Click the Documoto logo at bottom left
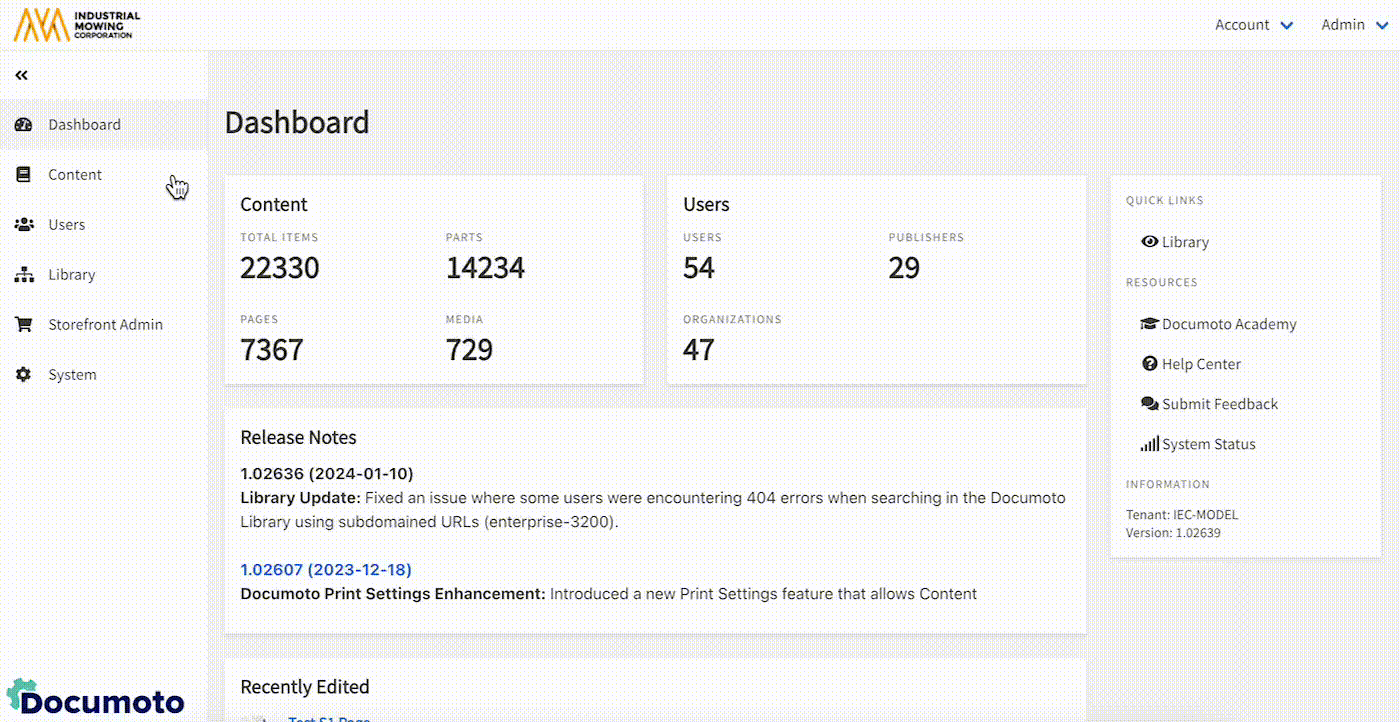The width and height of the screenshot is (1400, 722). pyautogui.click(x=96, y=698)
